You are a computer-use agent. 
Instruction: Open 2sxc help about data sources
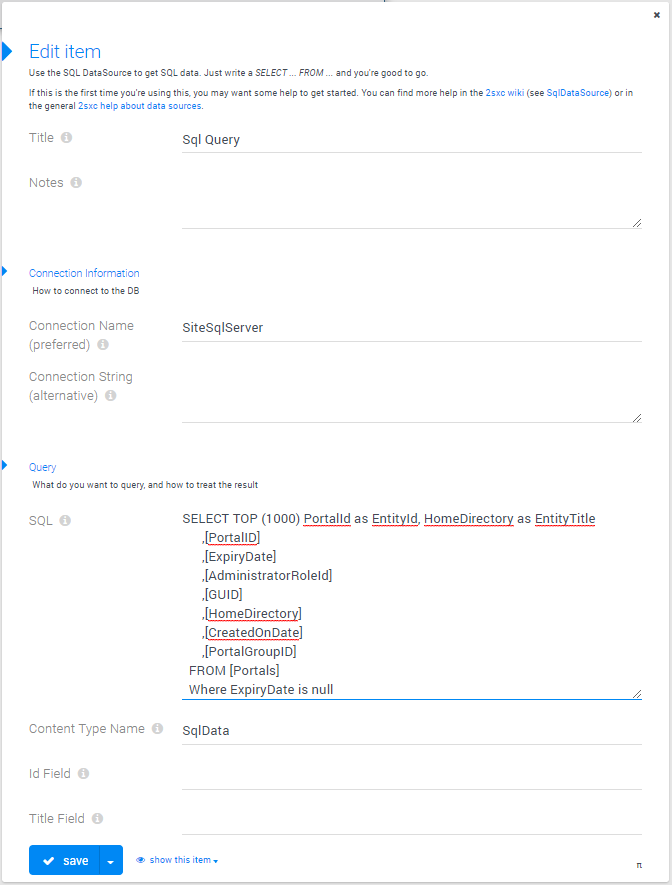click(x=139, y=106)
